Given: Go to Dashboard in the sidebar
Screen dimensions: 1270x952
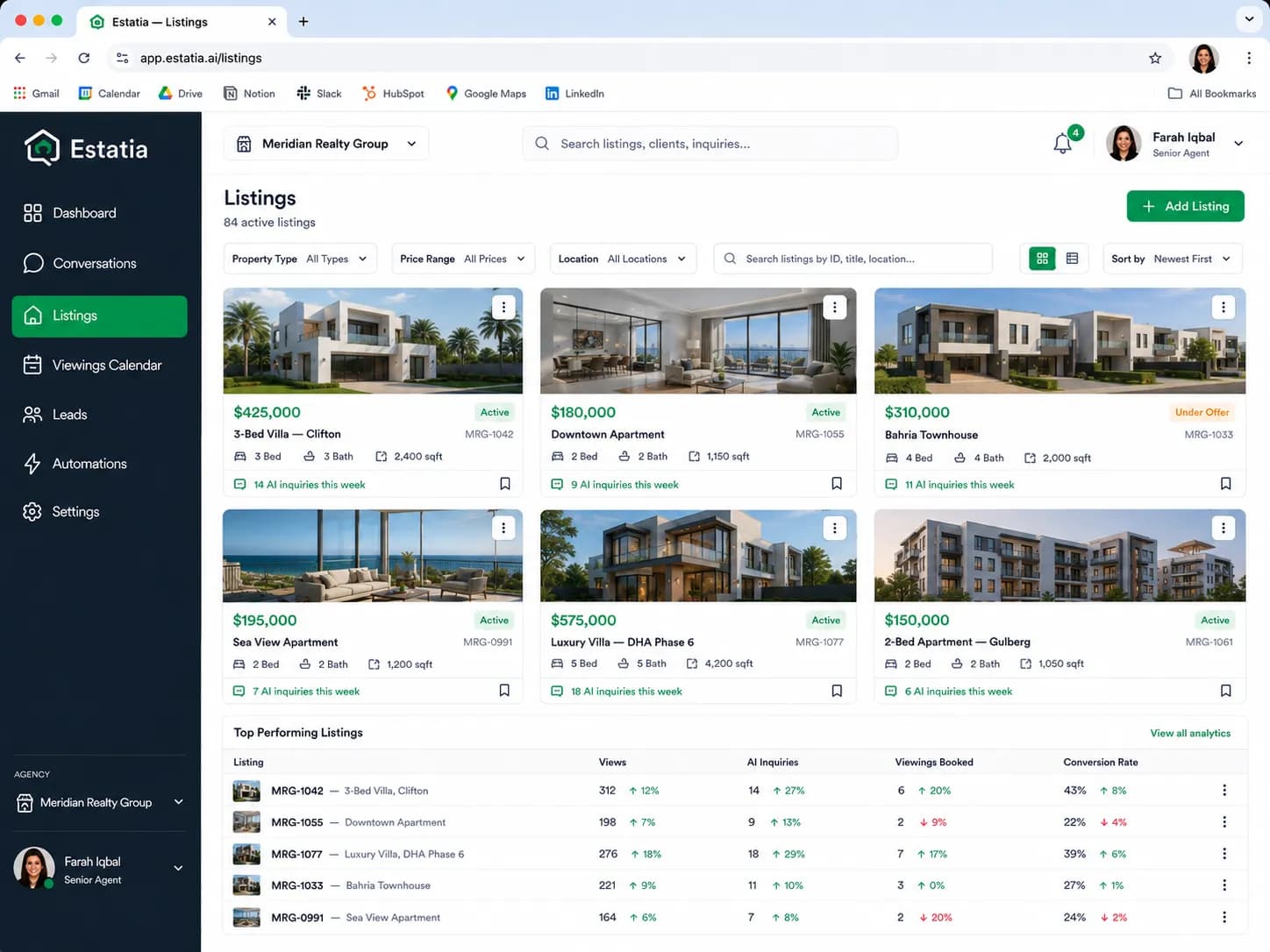Looking at the screenshot, I should [100, 213].
